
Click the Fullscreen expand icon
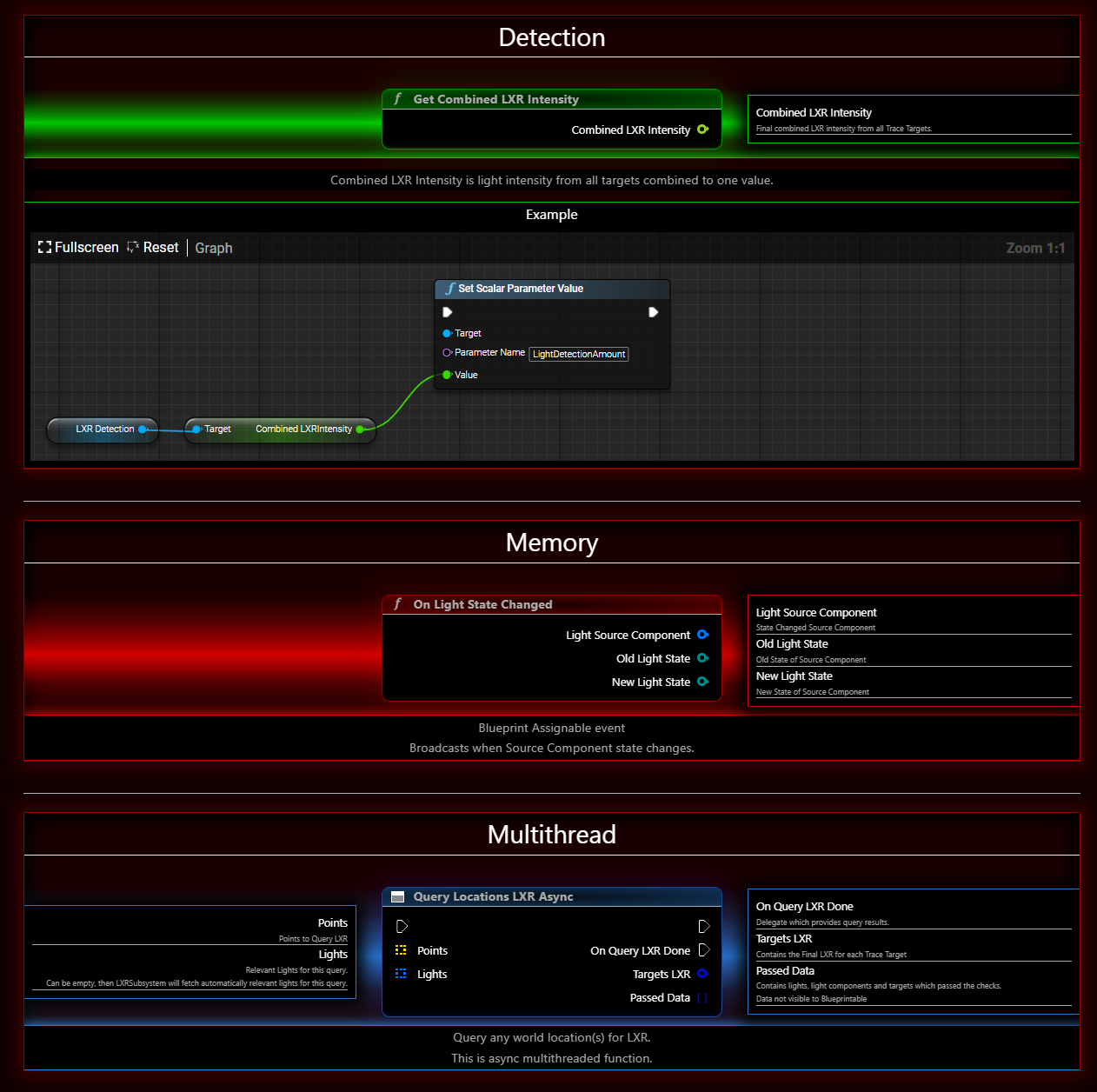44,248
